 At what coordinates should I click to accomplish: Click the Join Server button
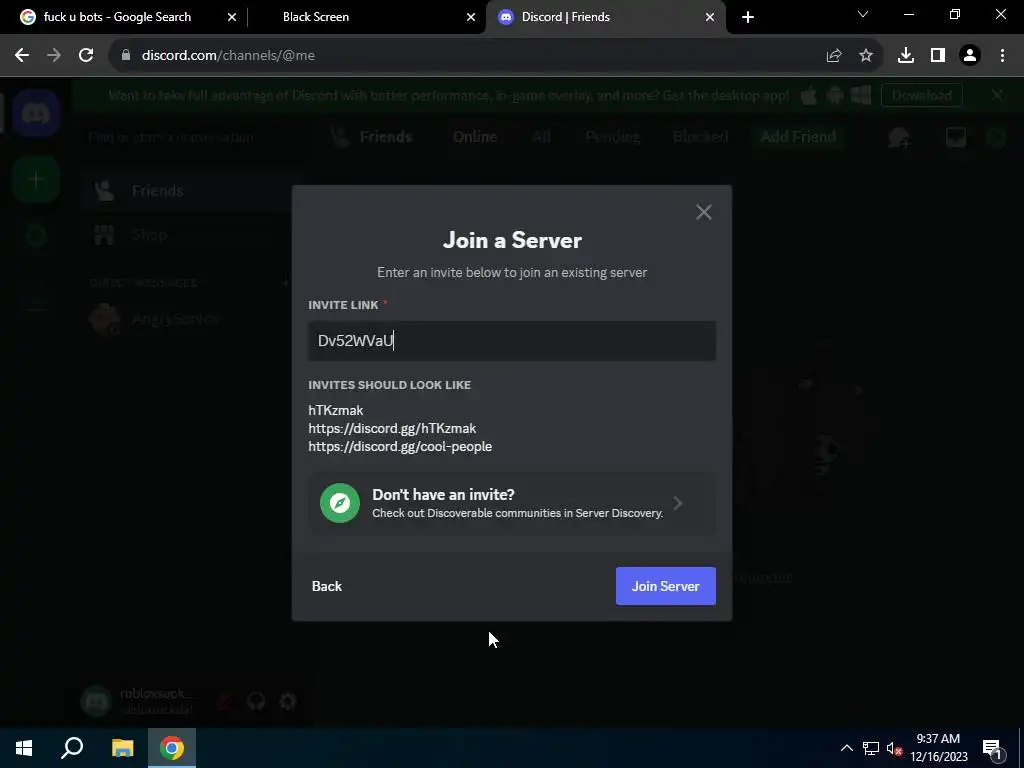pyautogui.click(x=665, y=586)
